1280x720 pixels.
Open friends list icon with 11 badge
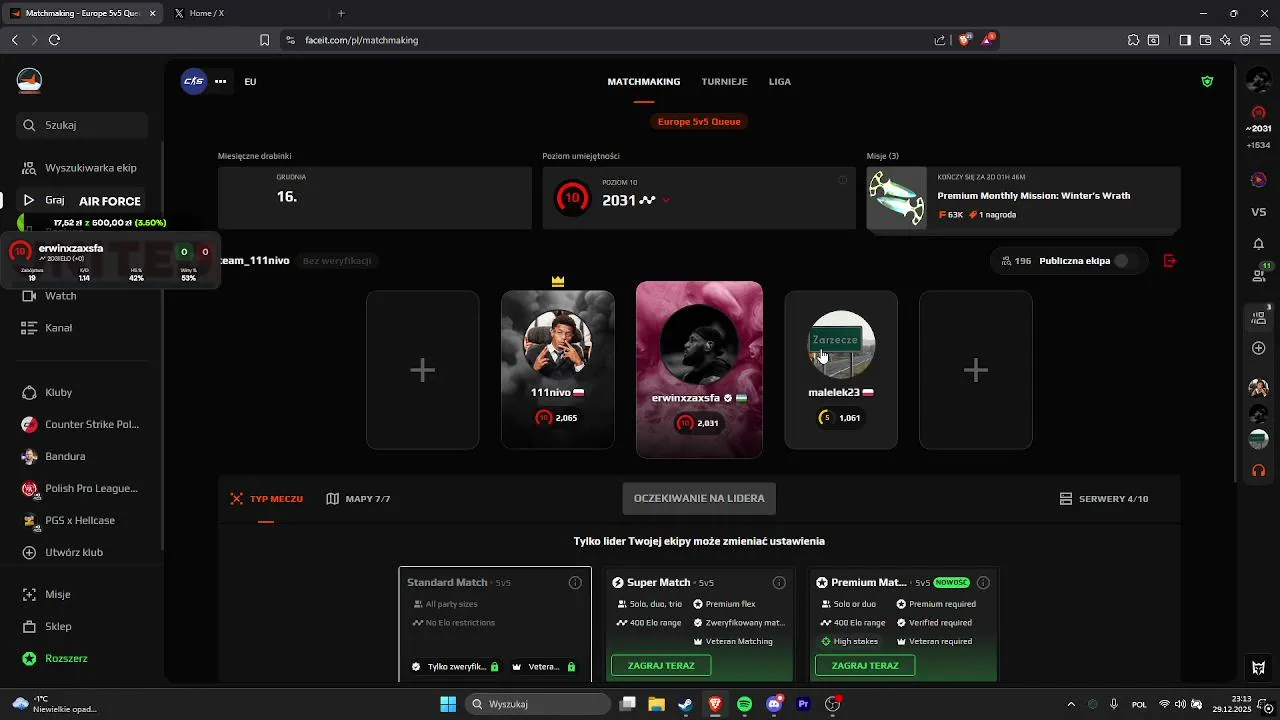pos(1259,274)
